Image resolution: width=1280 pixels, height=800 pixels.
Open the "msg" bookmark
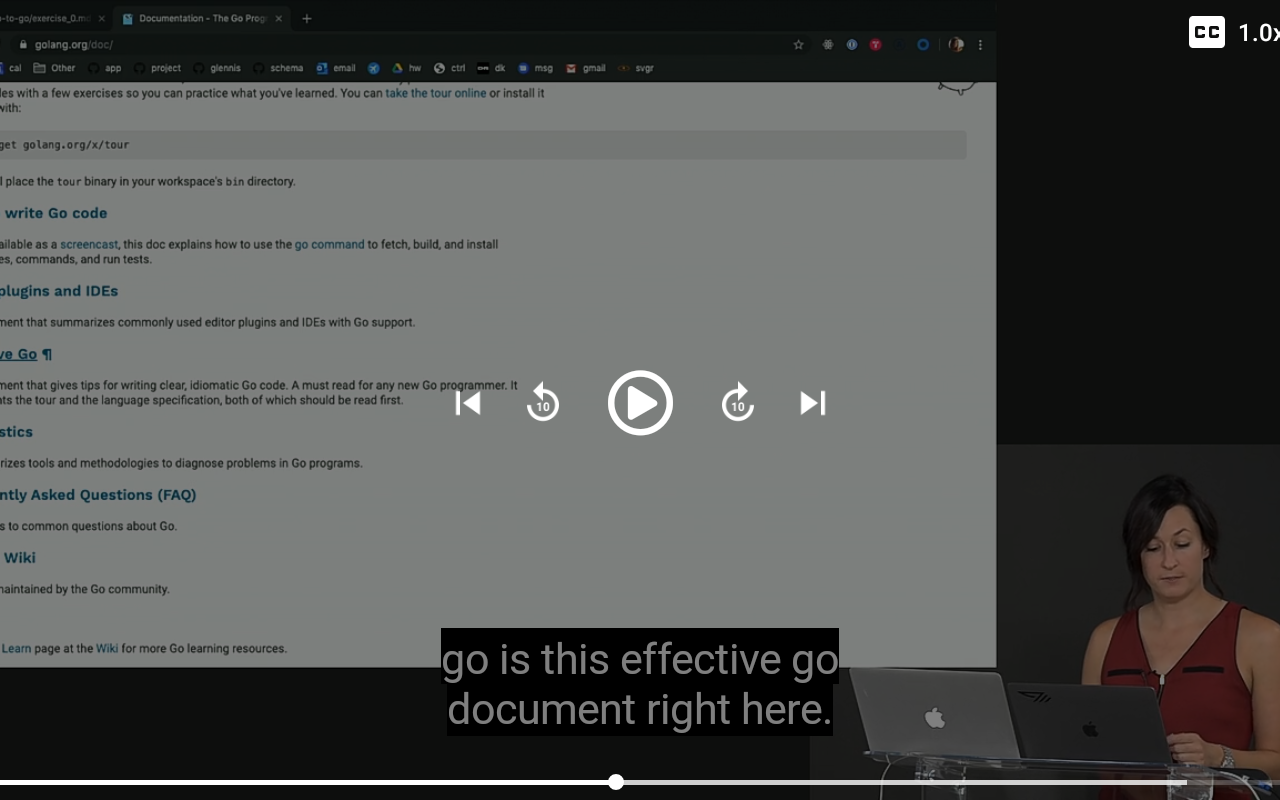tap(543, 68)
